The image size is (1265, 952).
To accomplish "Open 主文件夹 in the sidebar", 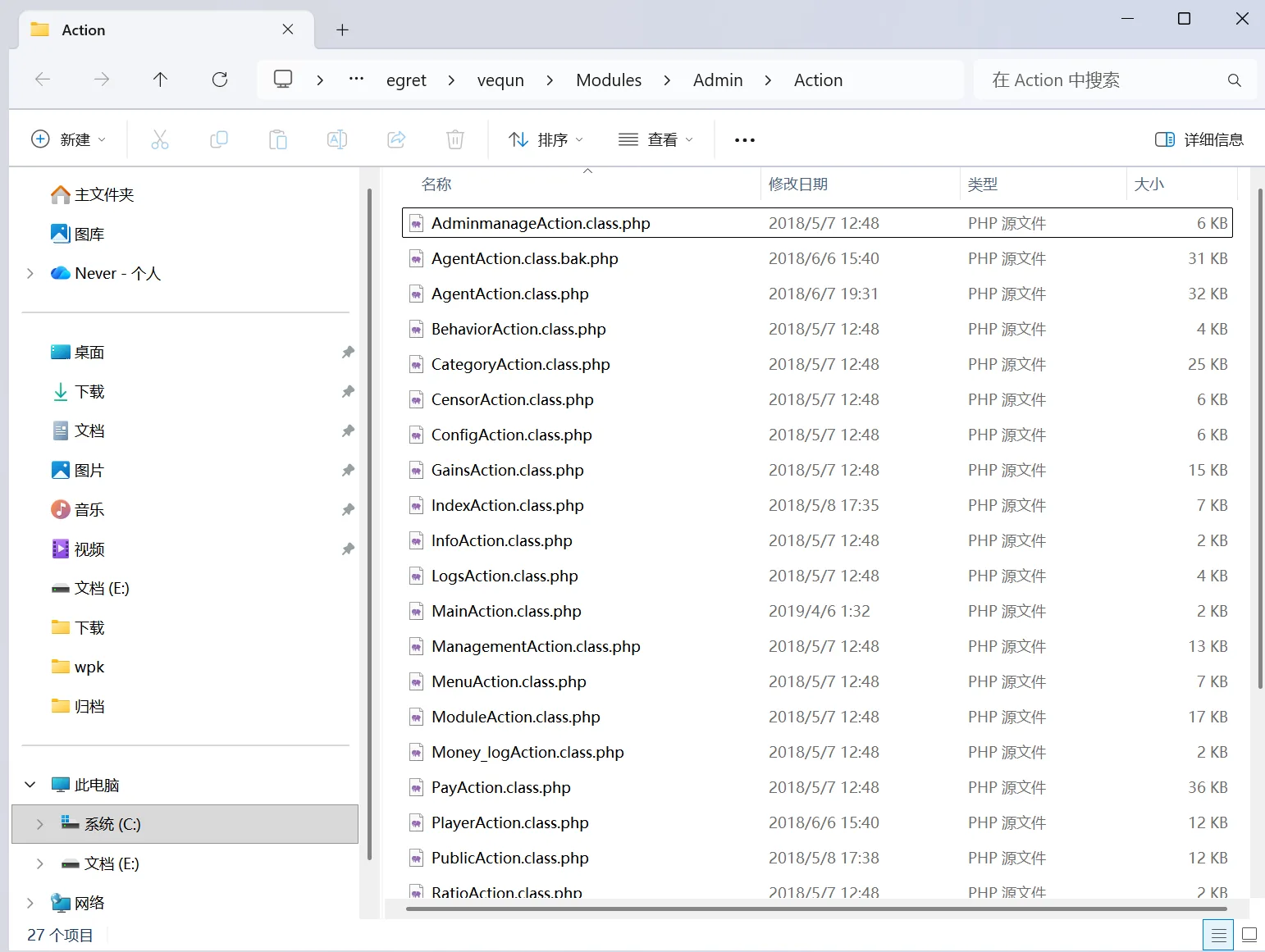I will pyautogui.click(x=93, y=194).
